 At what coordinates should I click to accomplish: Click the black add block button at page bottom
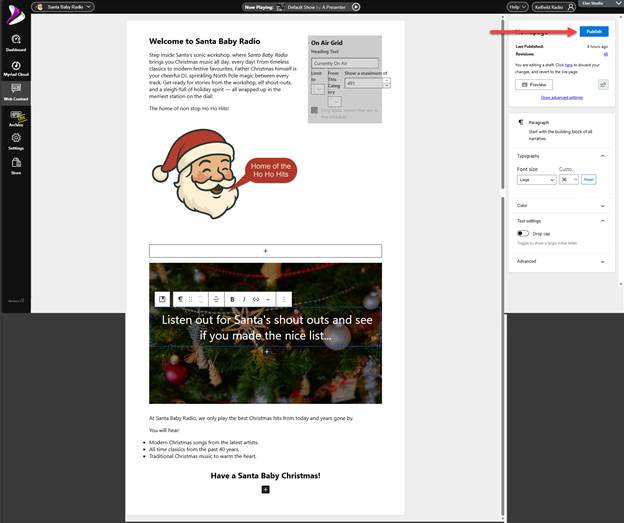pos(265,490)
